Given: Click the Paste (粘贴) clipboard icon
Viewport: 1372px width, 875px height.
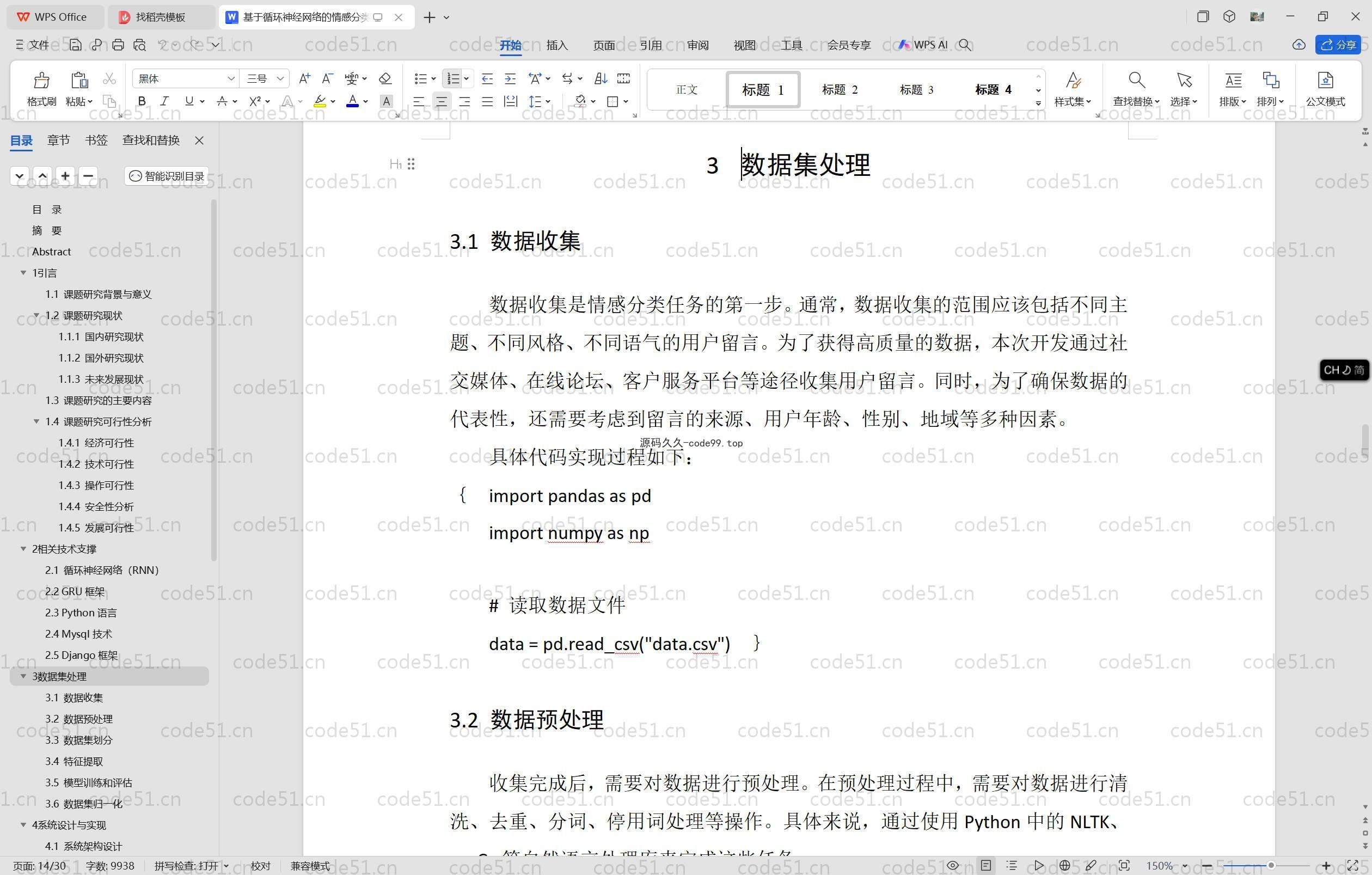Looking at the screenshot, I should (x=78, y=81).
